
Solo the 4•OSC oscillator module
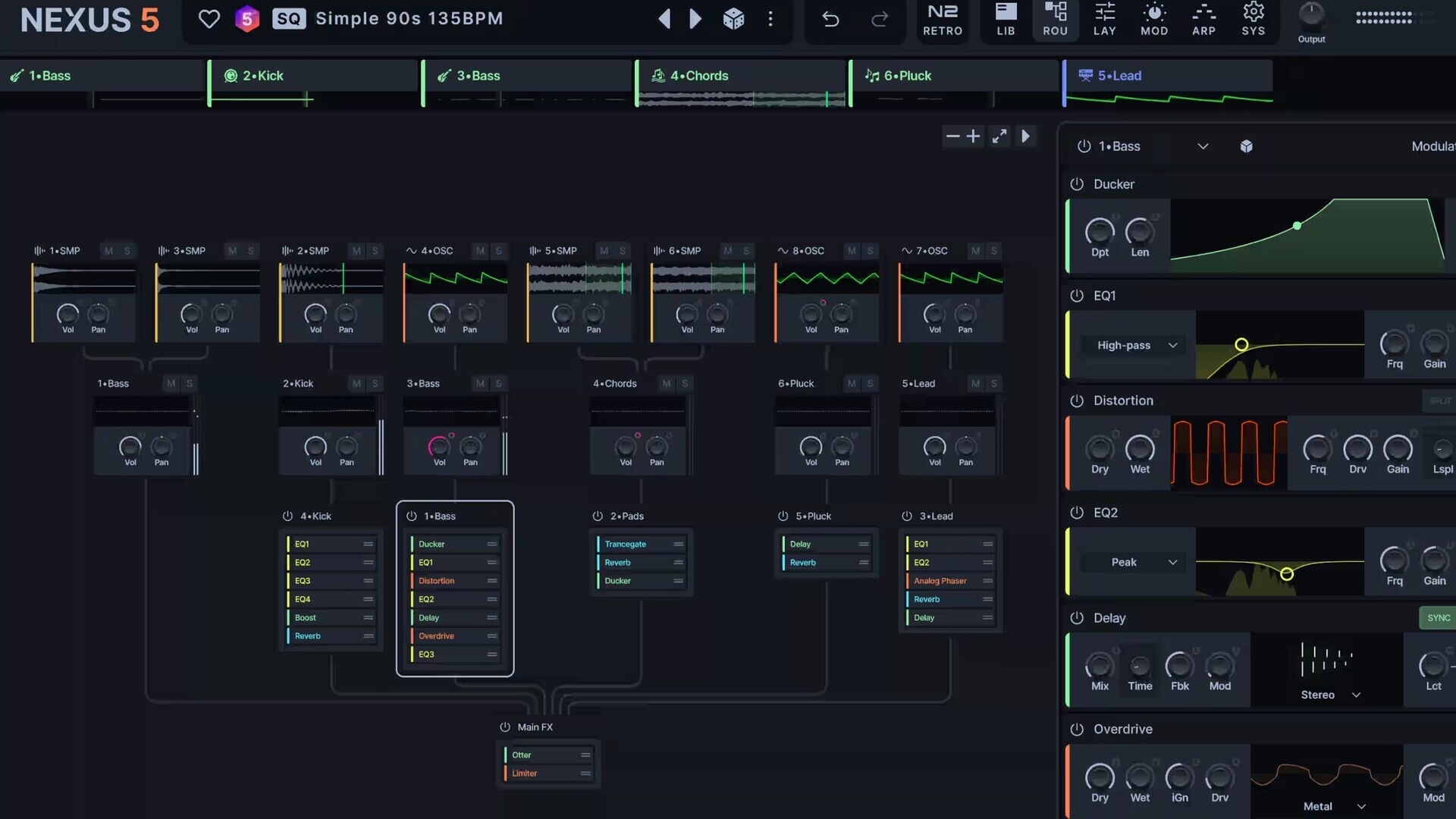click(498, 251)
